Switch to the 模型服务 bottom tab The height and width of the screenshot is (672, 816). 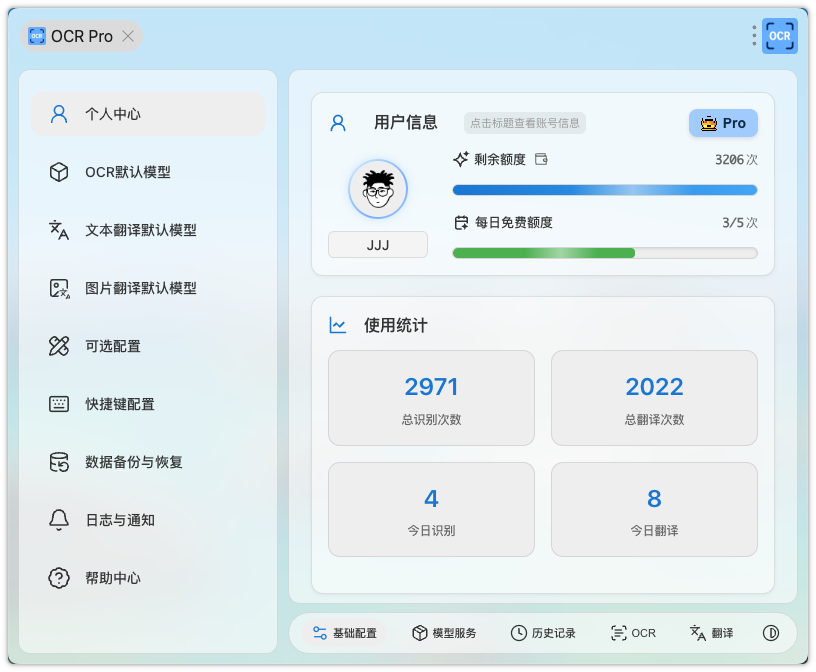(444, 633)
